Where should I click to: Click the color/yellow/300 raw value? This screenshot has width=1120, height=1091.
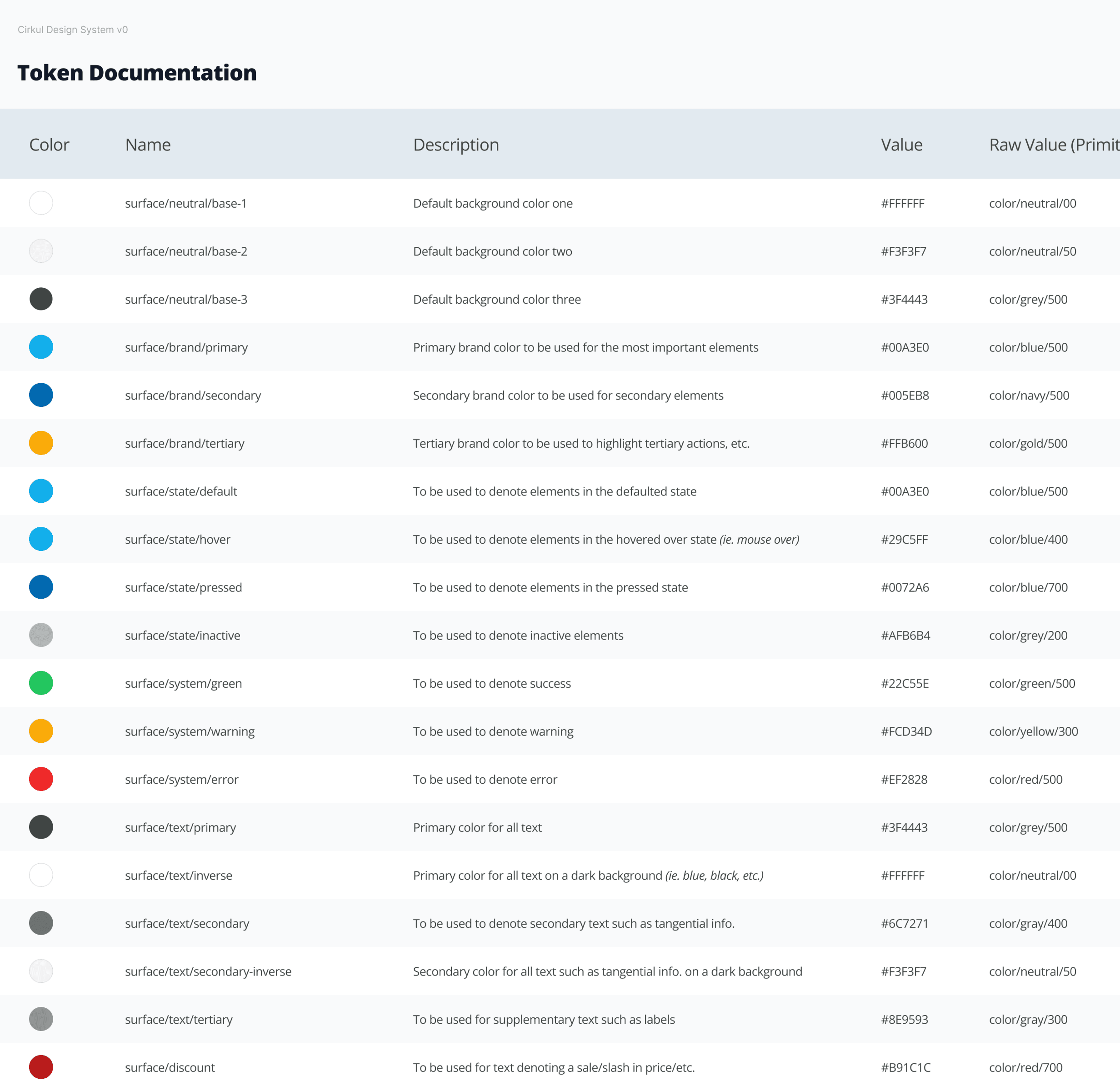pos(1033,731)
